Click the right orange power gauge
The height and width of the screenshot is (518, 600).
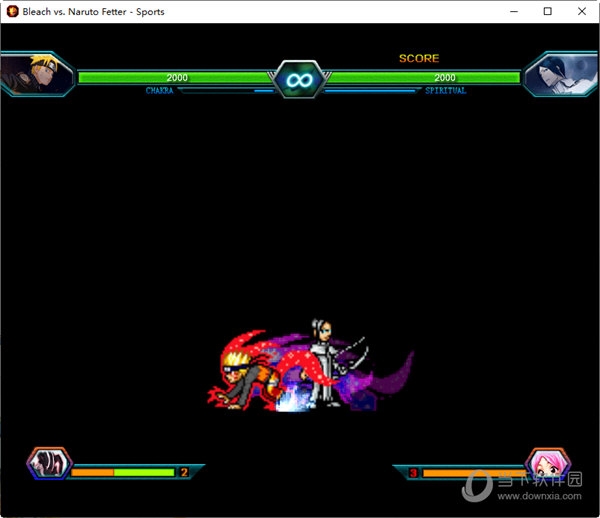474,473
